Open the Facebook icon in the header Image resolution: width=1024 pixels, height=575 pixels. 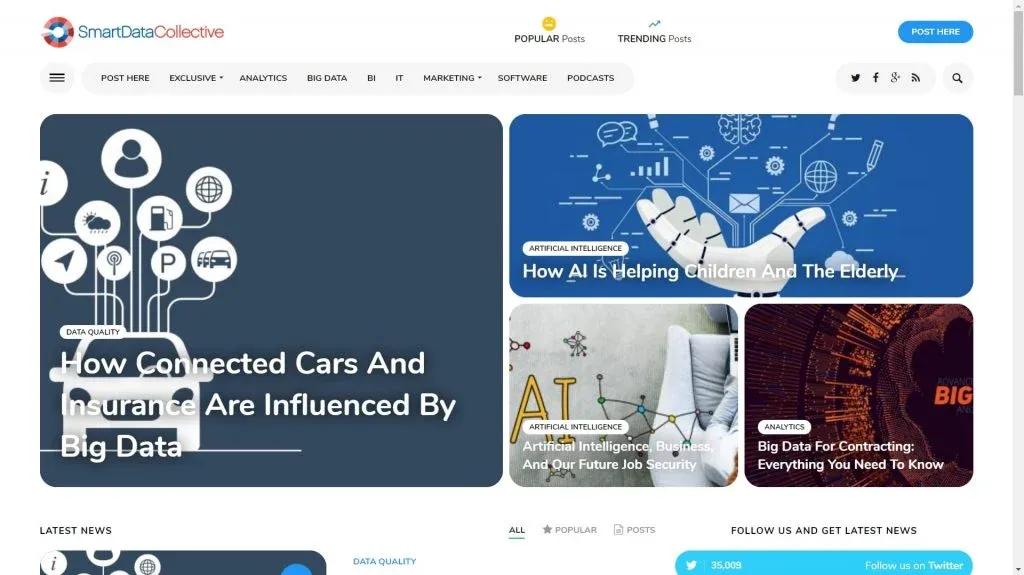pos(875,78)
